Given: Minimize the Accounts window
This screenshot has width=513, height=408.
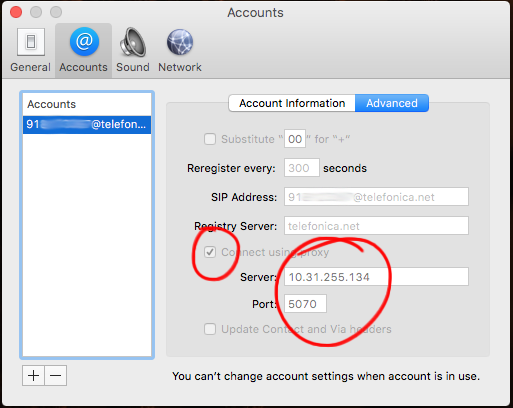Looking at the screenshot, I should point(36,12).
